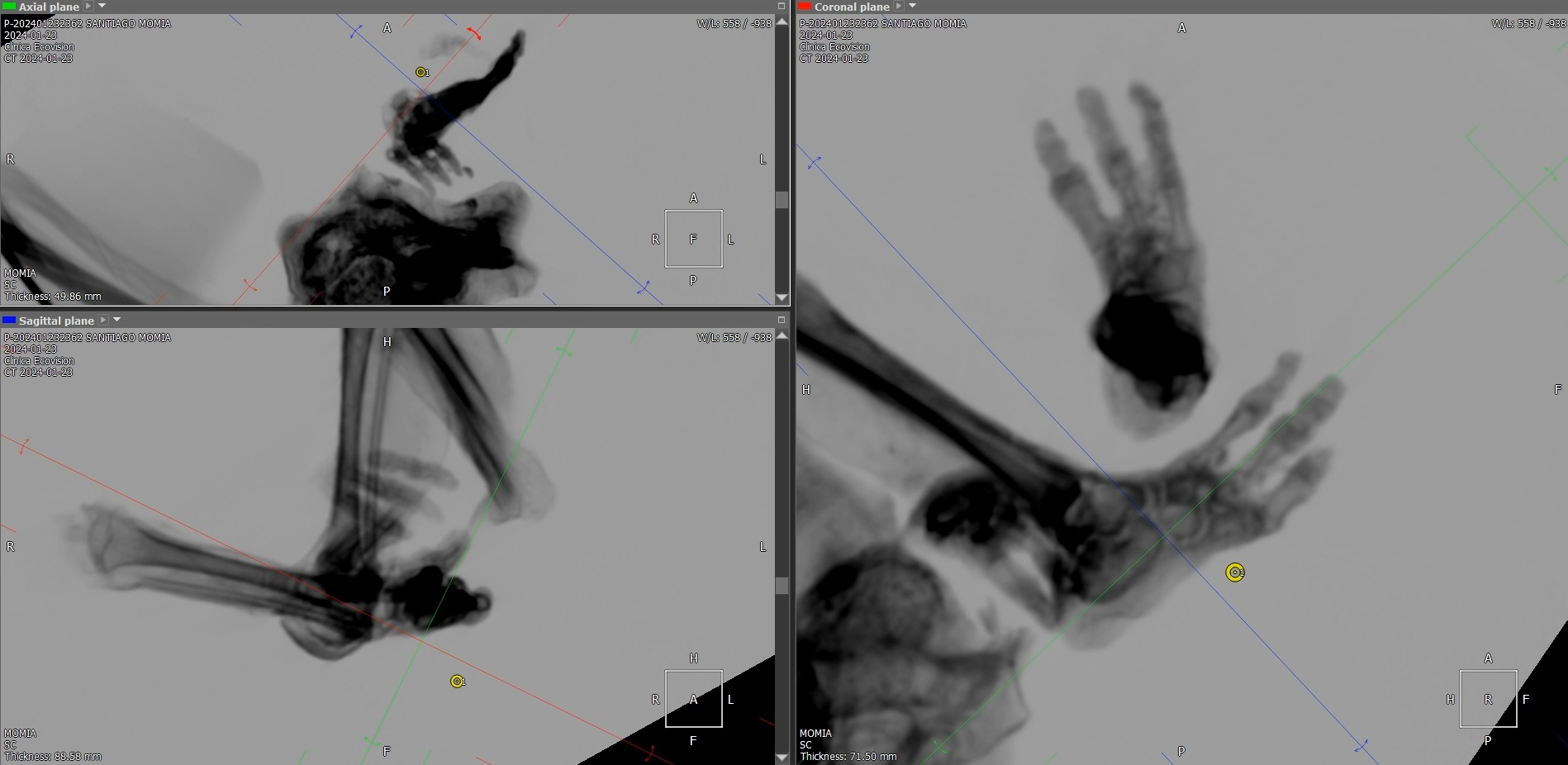The width and height of the screenshot is (1568, 765).
Task: Select yellow marker 1 in Sagittal view
Action: 457,682
